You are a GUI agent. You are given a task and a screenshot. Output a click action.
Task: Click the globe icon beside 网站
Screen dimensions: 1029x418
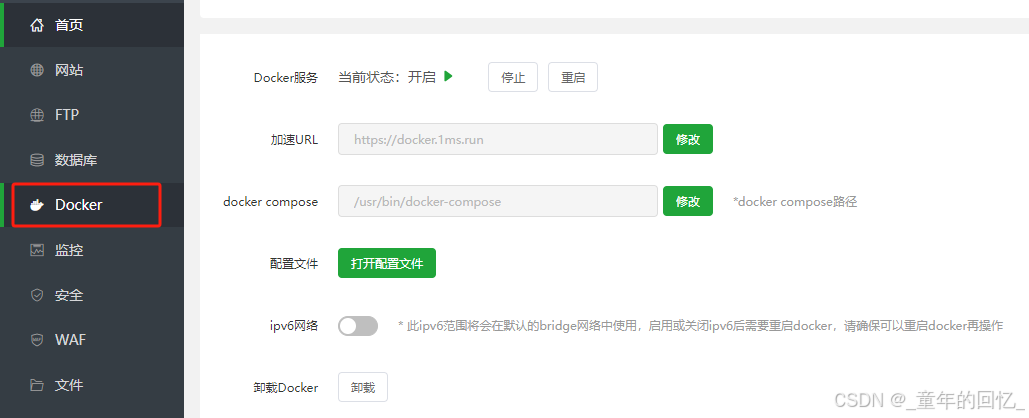pos(37,70)
